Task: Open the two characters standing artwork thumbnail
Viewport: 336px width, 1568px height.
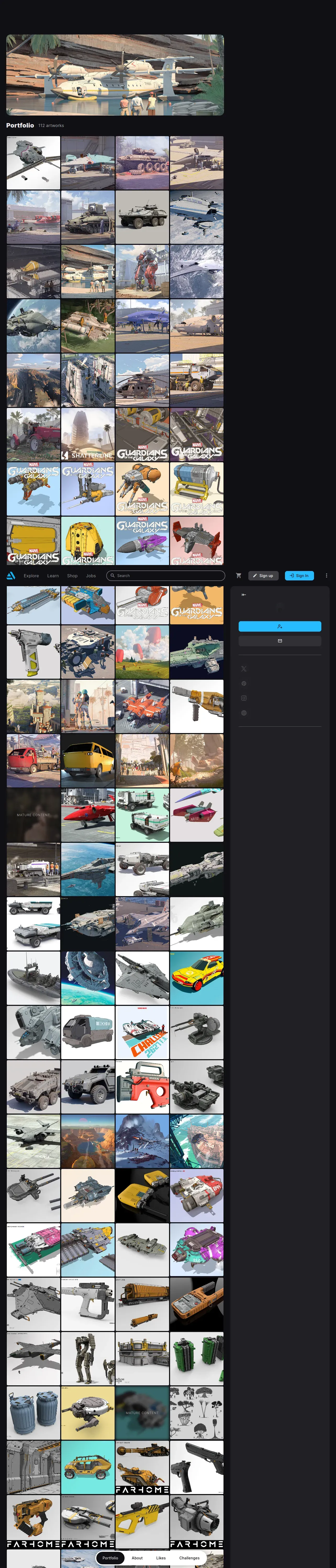Action: (88, 706)
